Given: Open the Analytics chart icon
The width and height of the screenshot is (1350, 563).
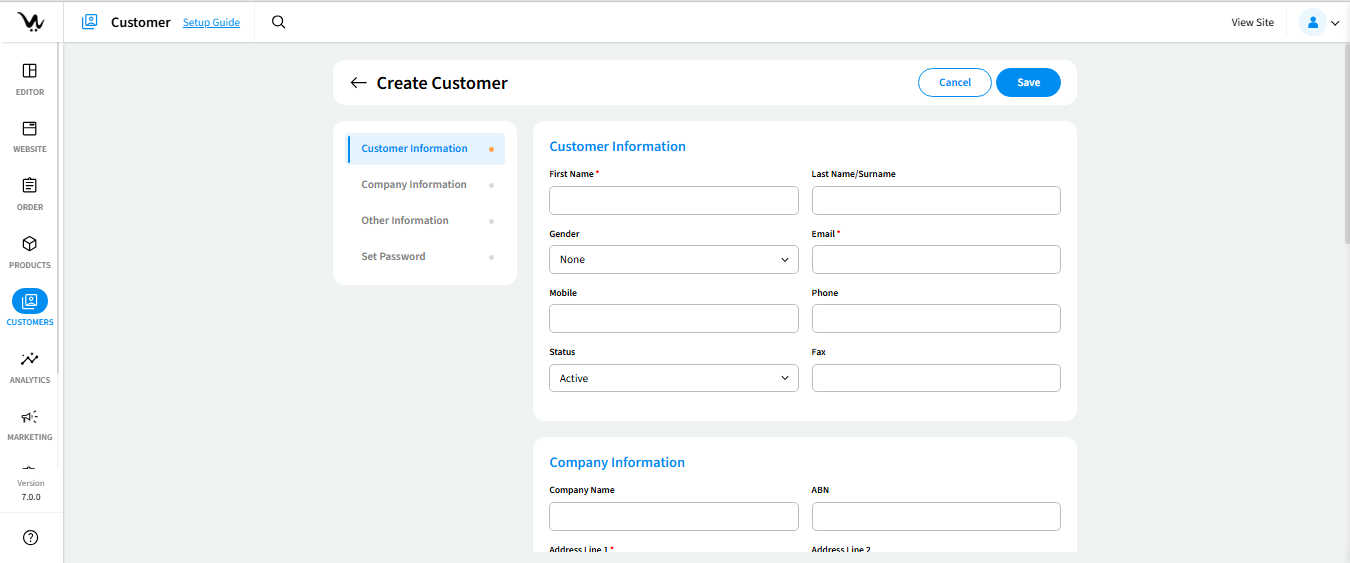Looking at the screenshot, I should click(x=30, y=359).
